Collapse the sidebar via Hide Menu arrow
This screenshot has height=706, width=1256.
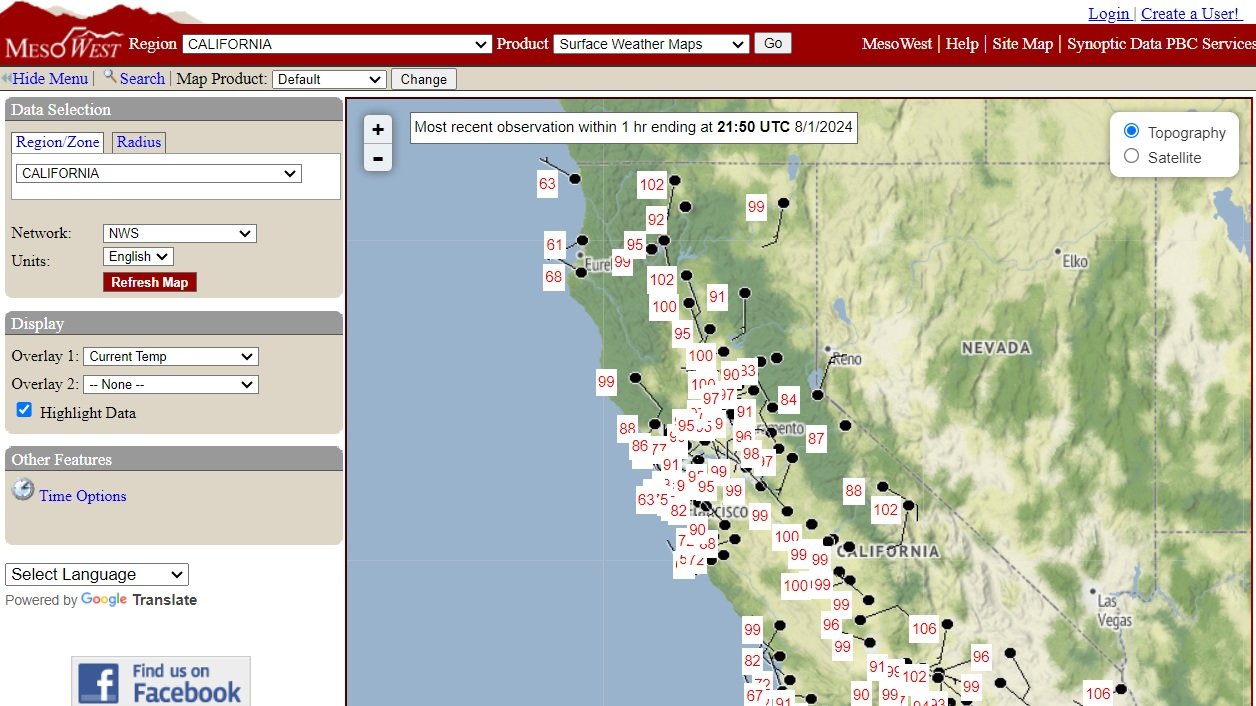[x=10, y=77]
